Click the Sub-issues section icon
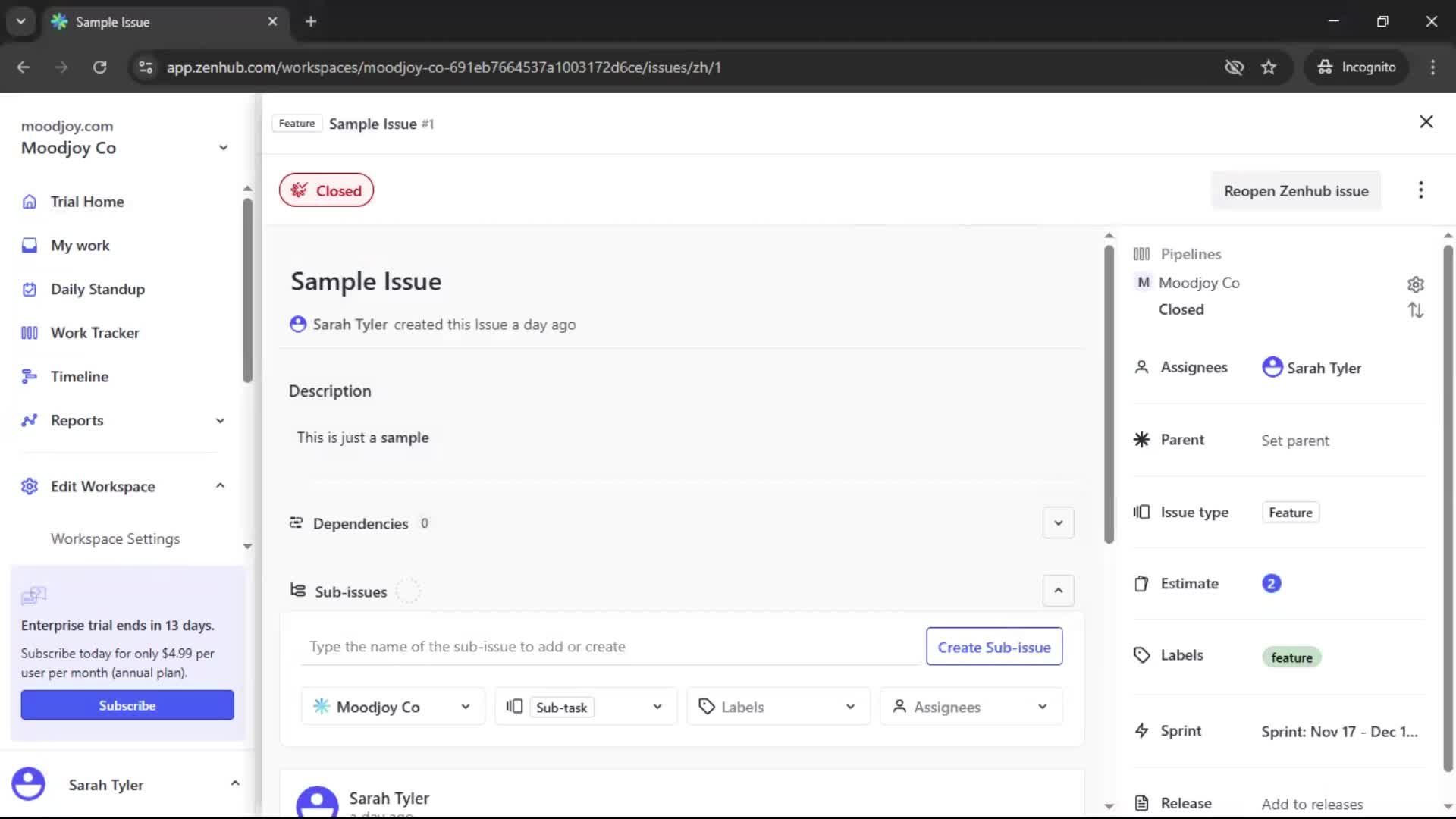 point(297,591)
